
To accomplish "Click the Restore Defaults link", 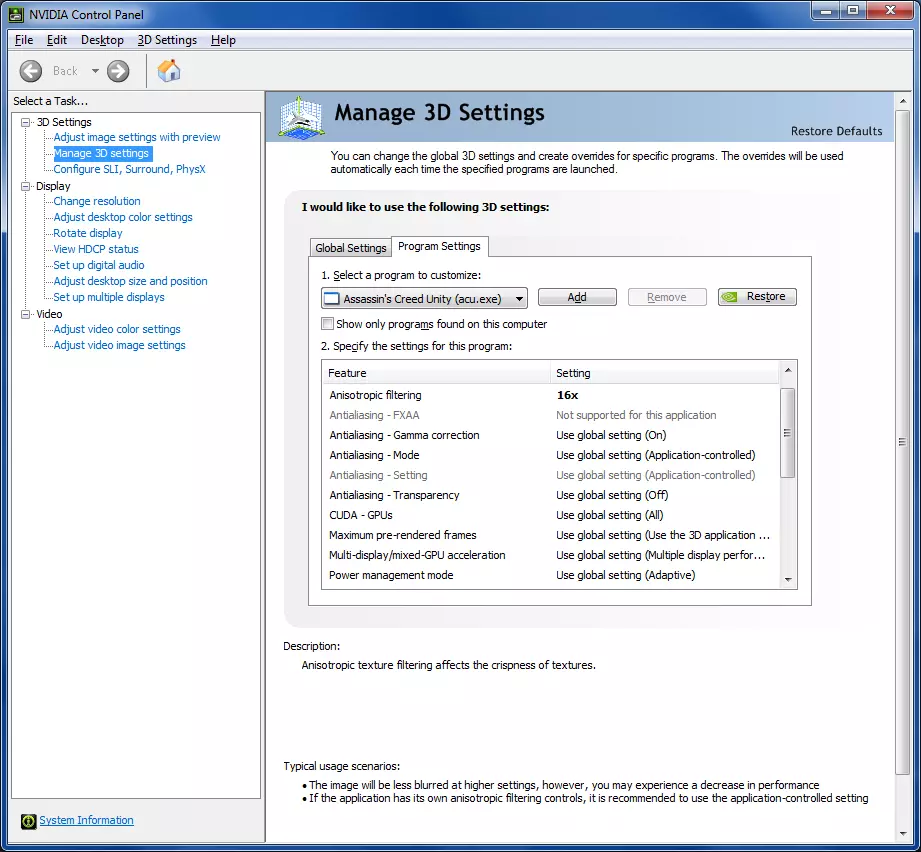I will (836, 131).
